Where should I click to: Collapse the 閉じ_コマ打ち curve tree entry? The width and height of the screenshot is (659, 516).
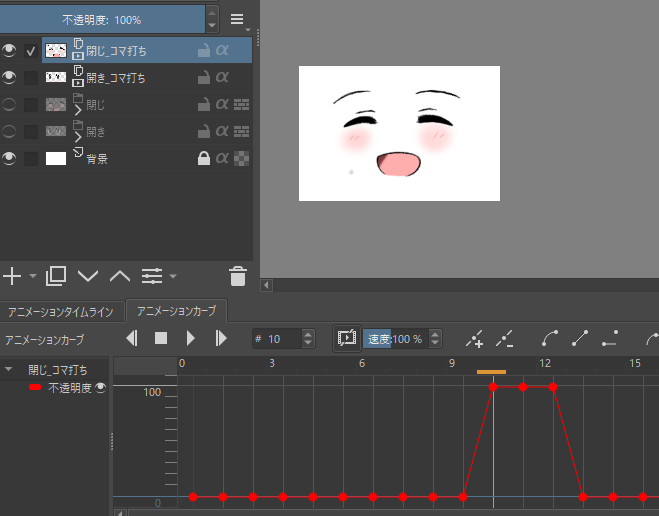pos(9,369)
